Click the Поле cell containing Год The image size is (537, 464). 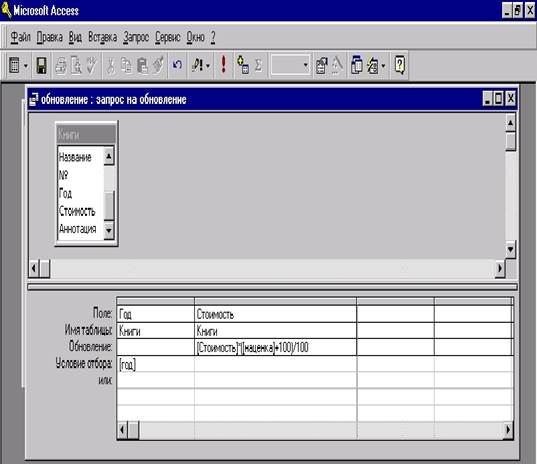(155, 314)
